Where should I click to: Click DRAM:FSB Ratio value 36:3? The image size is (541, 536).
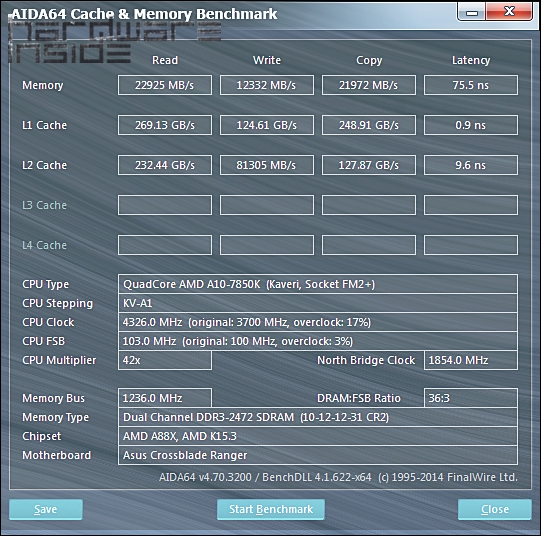(x=471, y=398)
